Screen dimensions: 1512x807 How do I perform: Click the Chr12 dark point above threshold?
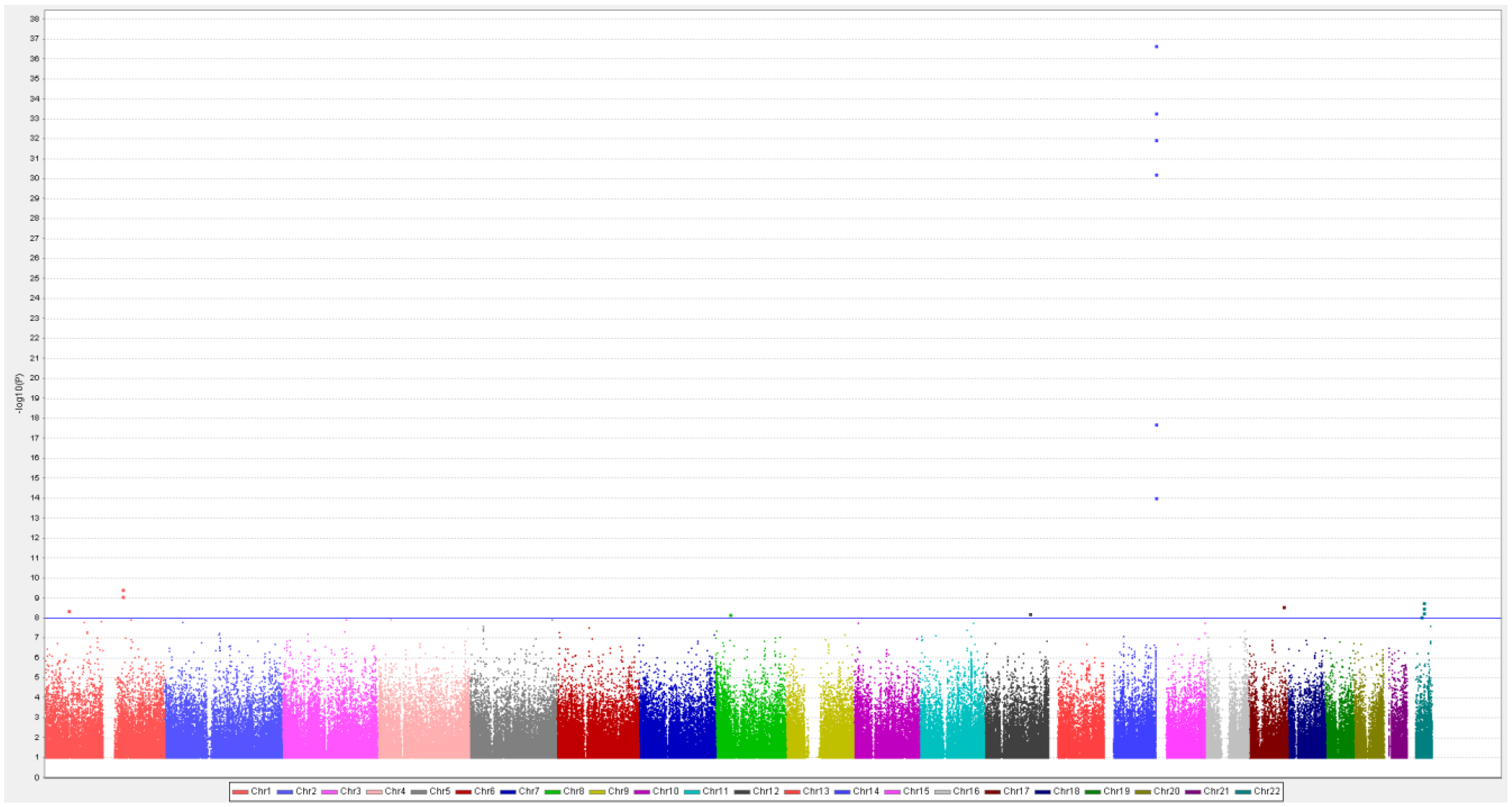pyautogui.click(x=1031, y=615)
